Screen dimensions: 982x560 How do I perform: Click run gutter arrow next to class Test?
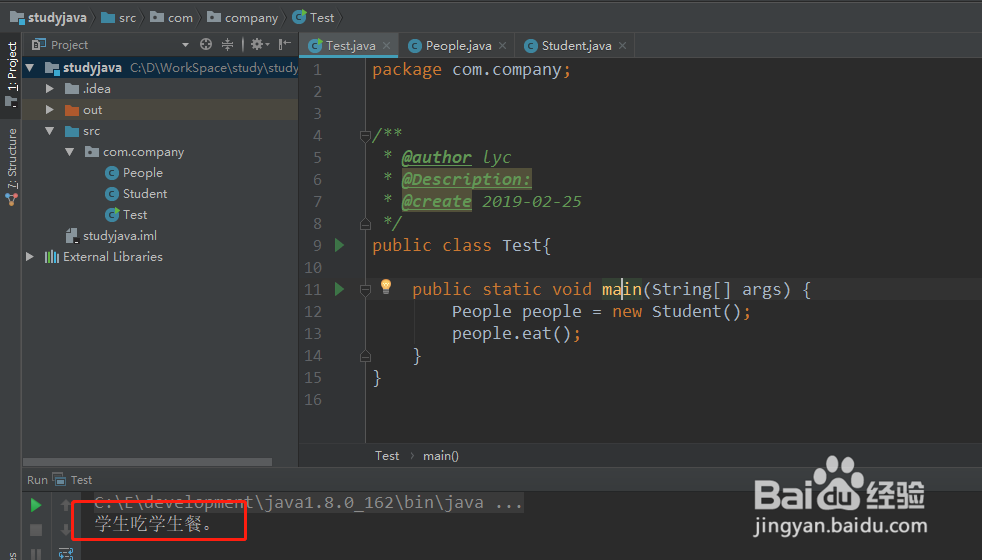tap(339, 245)
